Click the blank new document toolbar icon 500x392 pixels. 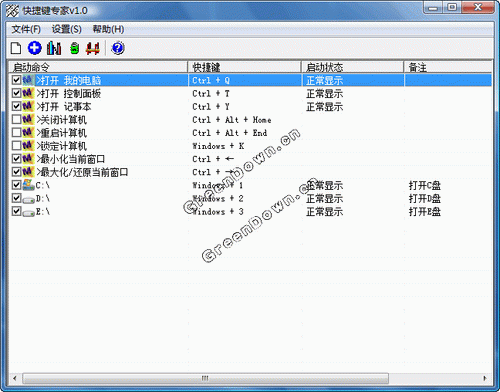pos(16,48)
